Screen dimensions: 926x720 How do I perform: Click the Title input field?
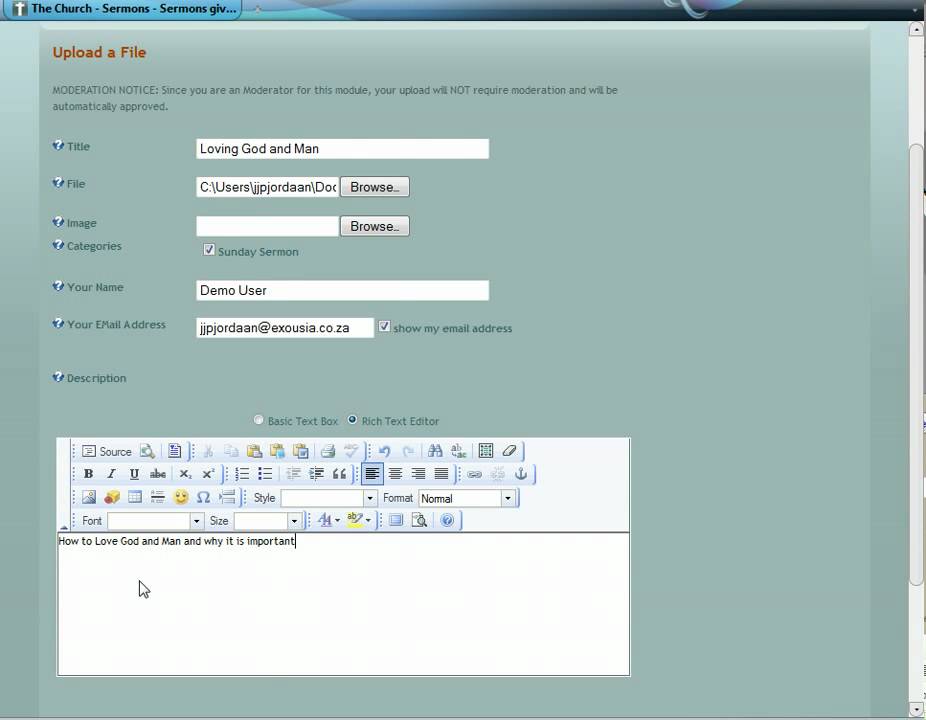(x=343, y=149)
